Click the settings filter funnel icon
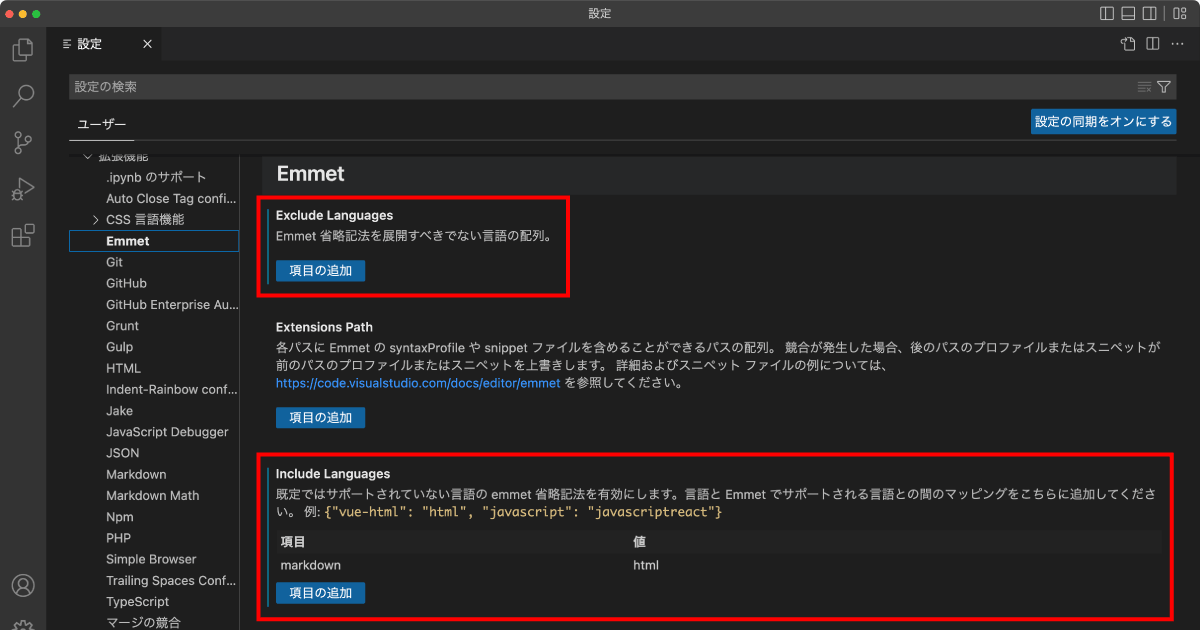The width and height of the screenshot is (1200, 630). (x=1164, y=87)
